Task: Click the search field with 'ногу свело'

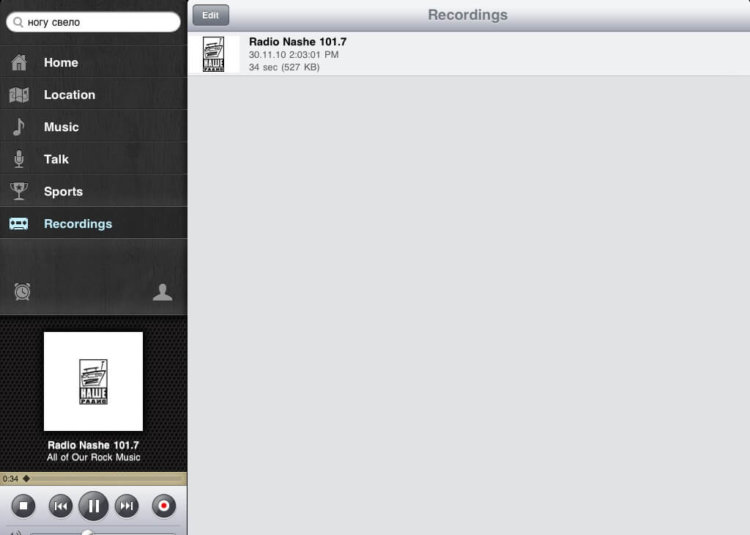Action: (x=93, y=22)
